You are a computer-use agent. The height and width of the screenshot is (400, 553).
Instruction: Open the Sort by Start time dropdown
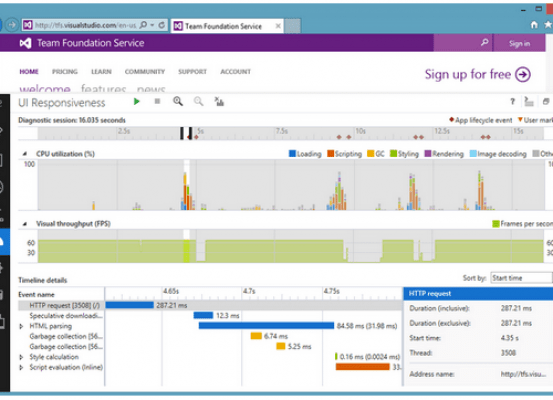pos(522,278)
